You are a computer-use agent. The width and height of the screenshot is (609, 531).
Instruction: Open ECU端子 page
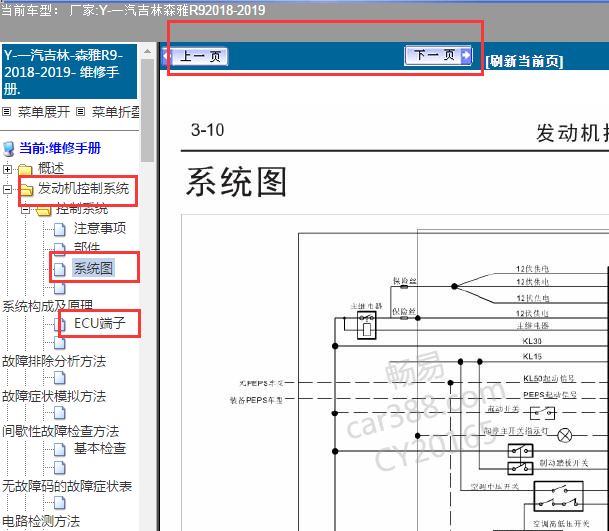100,323
